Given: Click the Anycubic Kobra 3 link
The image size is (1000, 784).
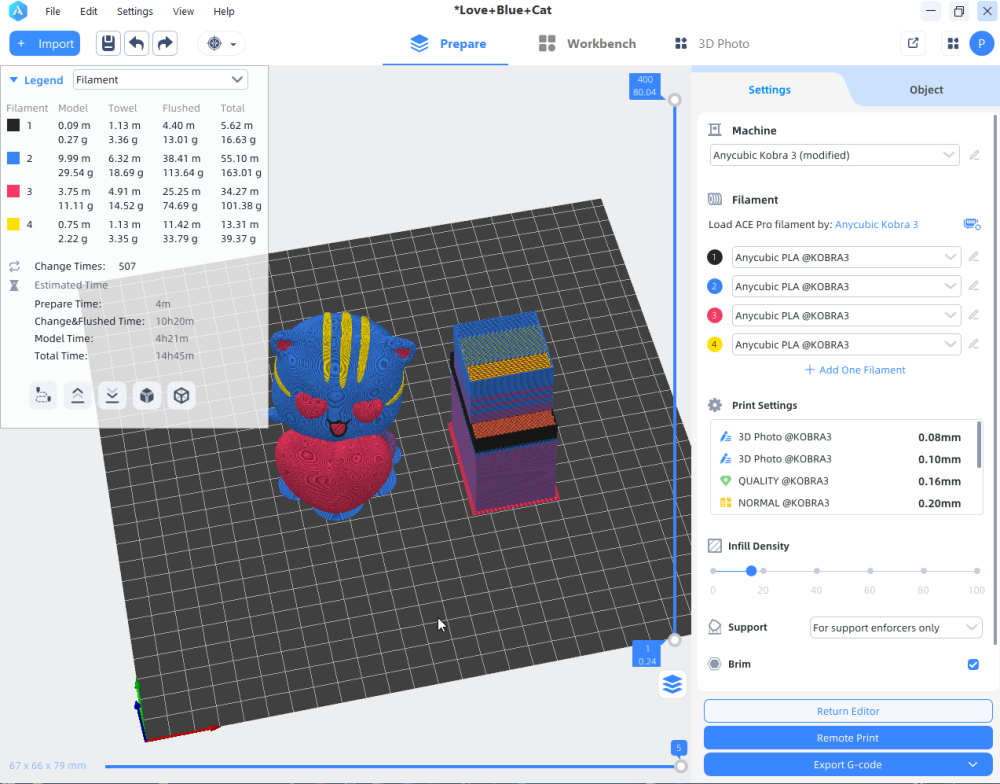Looking at the screenshot, I should point(876,225).
